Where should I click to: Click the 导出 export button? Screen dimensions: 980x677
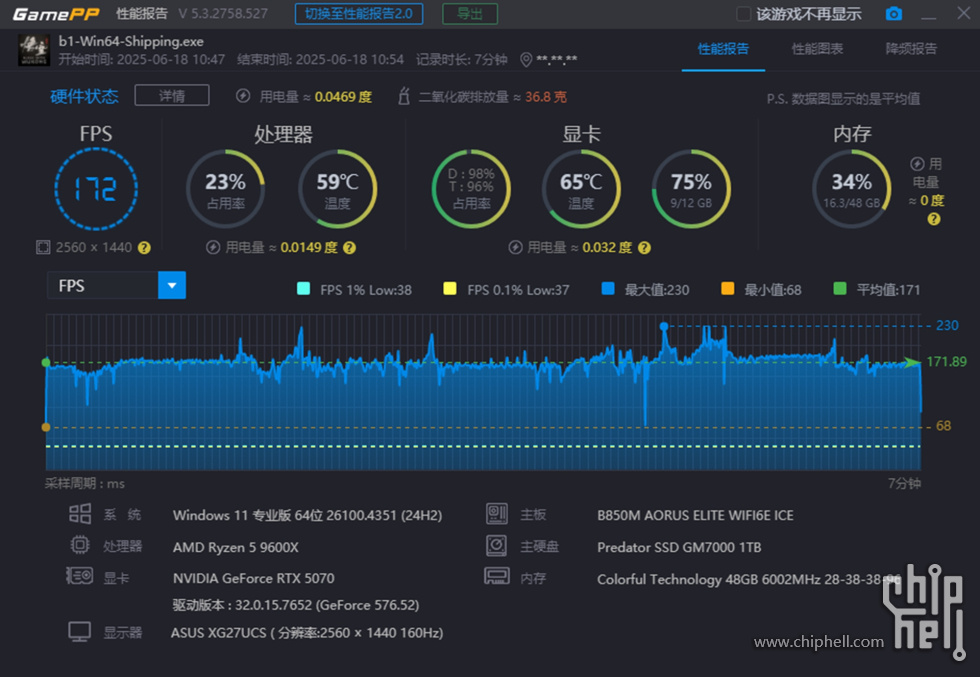[x=470, y=14]
